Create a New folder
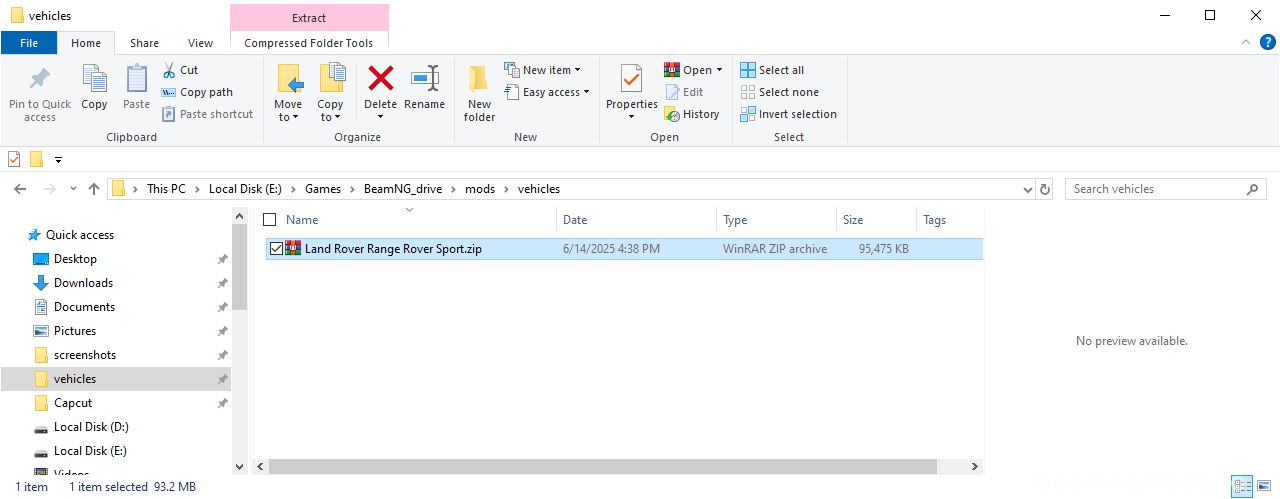Image resolution: width=1280 pixels, height=499 pixels. click(479, 93)
